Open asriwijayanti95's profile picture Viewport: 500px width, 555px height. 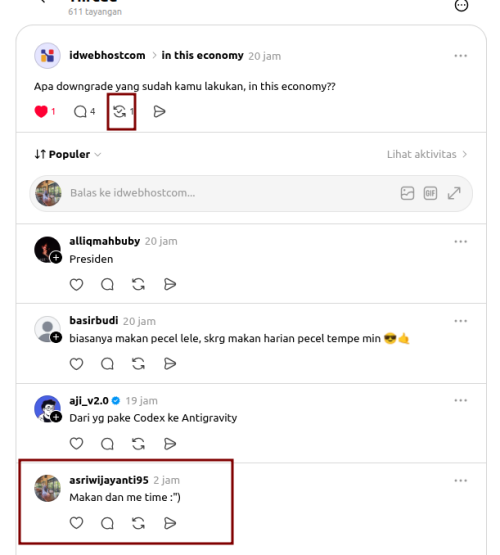click(47, 488)
